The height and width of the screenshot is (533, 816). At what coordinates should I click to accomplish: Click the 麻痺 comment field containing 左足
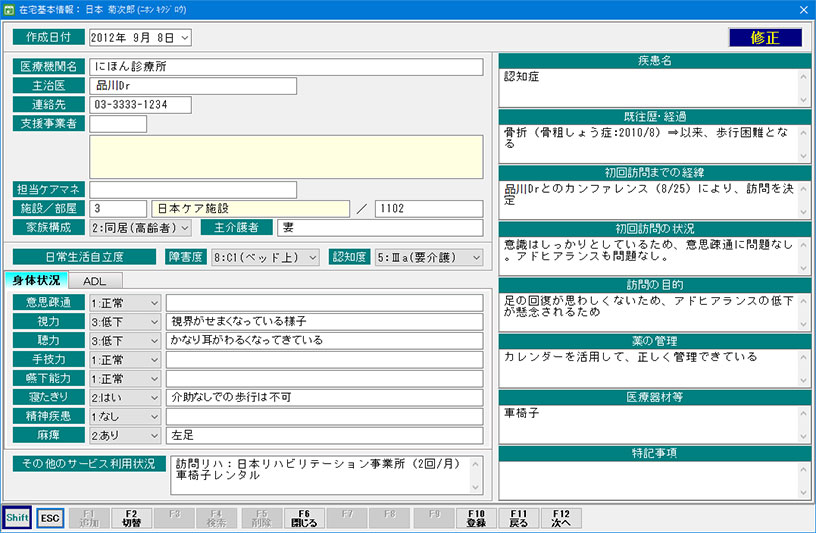click(x=325, y=435)
